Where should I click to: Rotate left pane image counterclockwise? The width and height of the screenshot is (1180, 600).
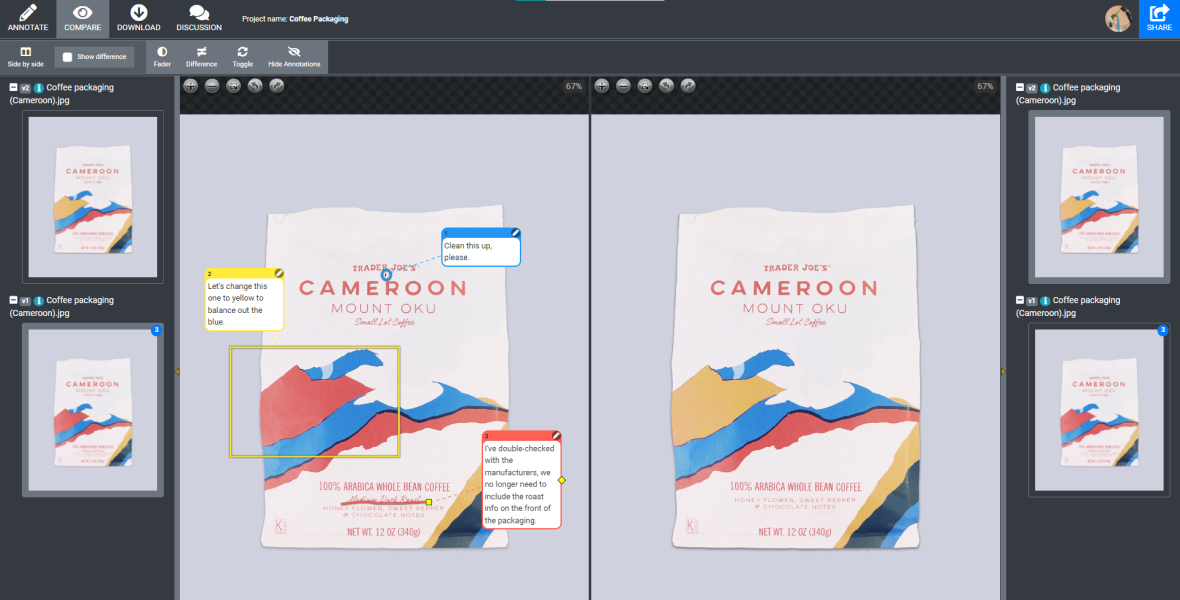(x=255, y=86)
